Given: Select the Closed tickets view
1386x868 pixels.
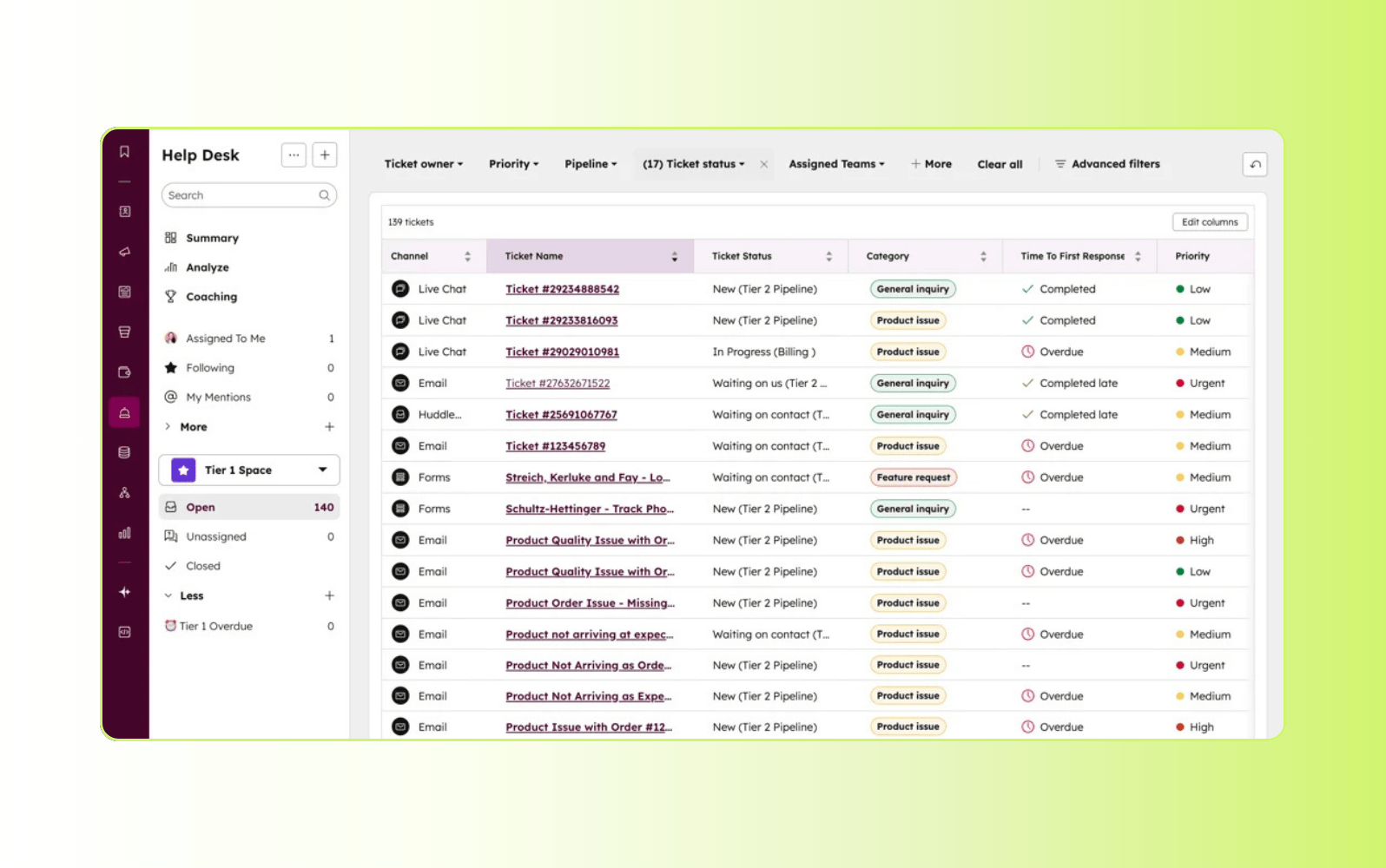Looking at the screenshot, I should [249, 566].
